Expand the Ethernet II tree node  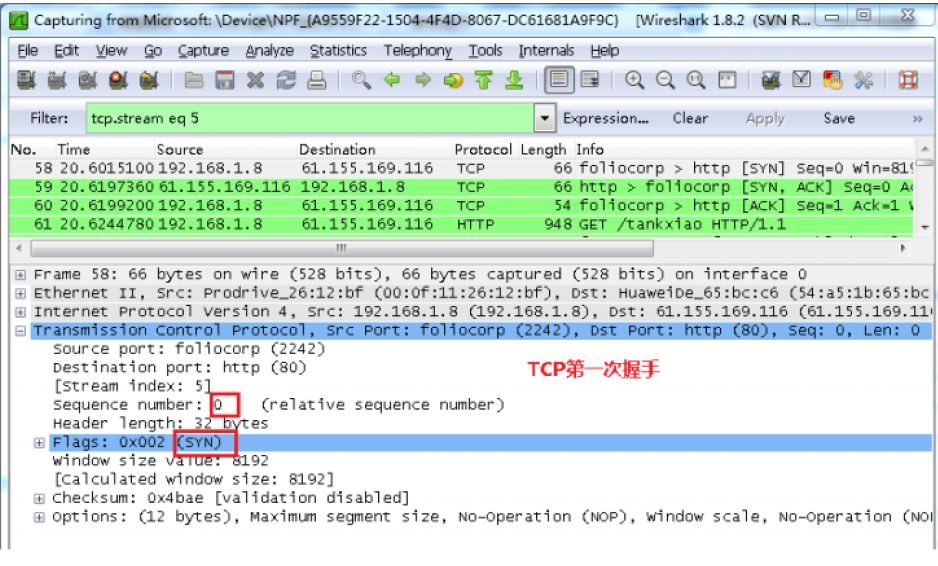coord(20,293)
